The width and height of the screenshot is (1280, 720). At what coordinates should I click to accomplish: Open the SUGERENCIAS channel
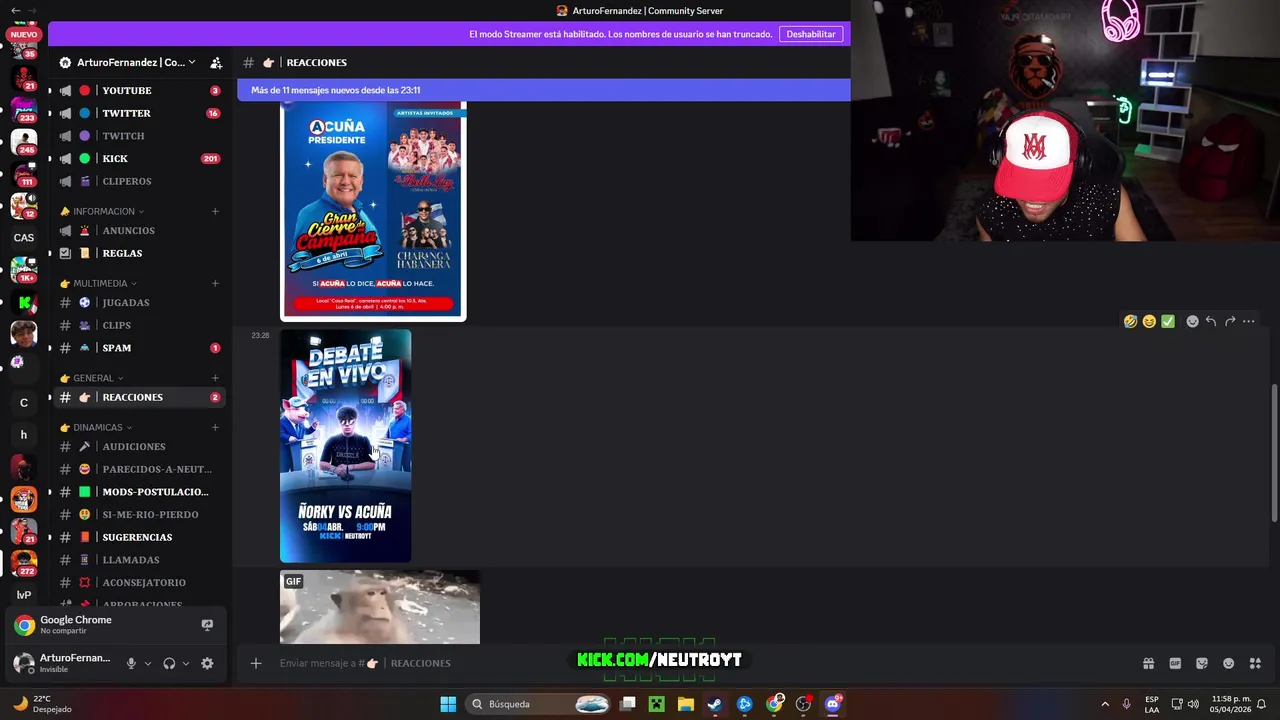coord(138,537)
